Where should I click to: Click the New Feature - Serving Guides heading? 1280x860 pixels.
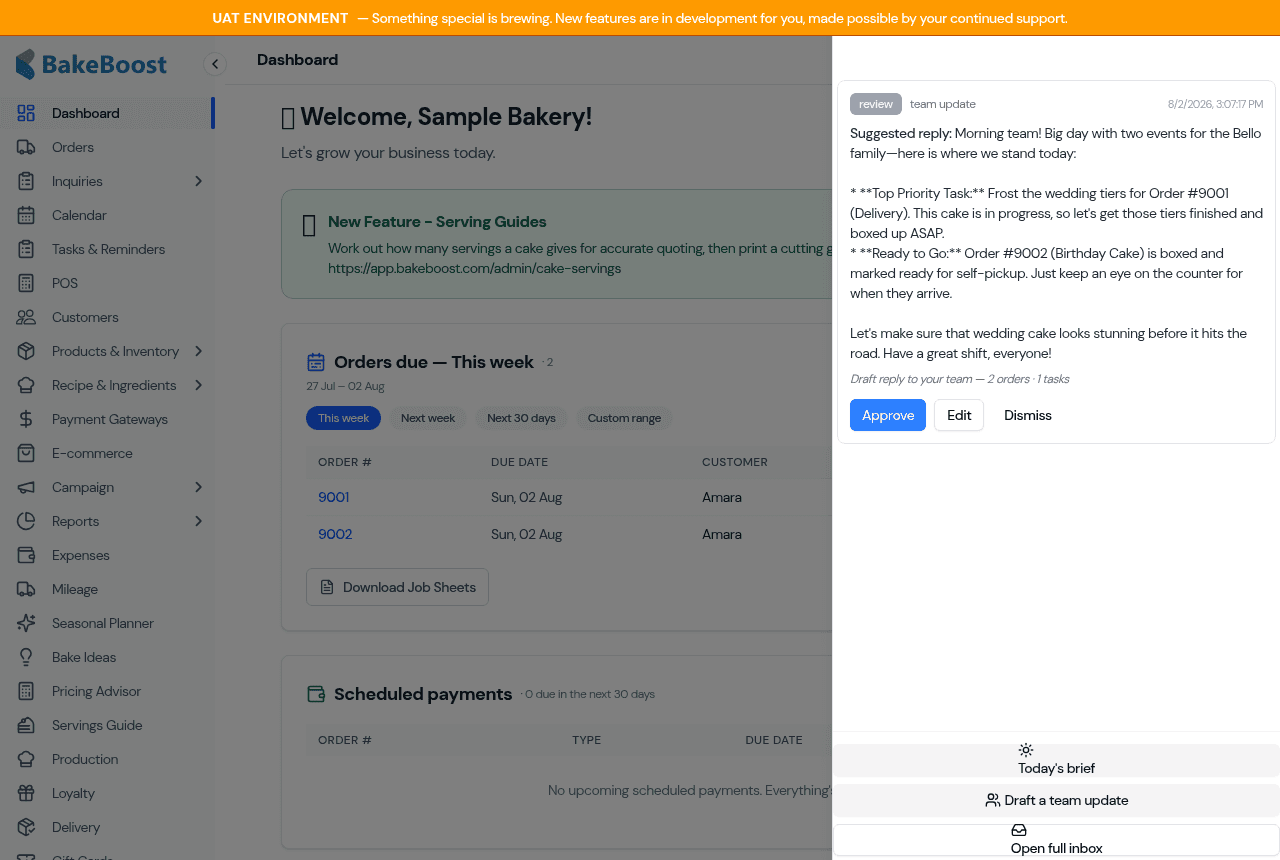(437, 222)
